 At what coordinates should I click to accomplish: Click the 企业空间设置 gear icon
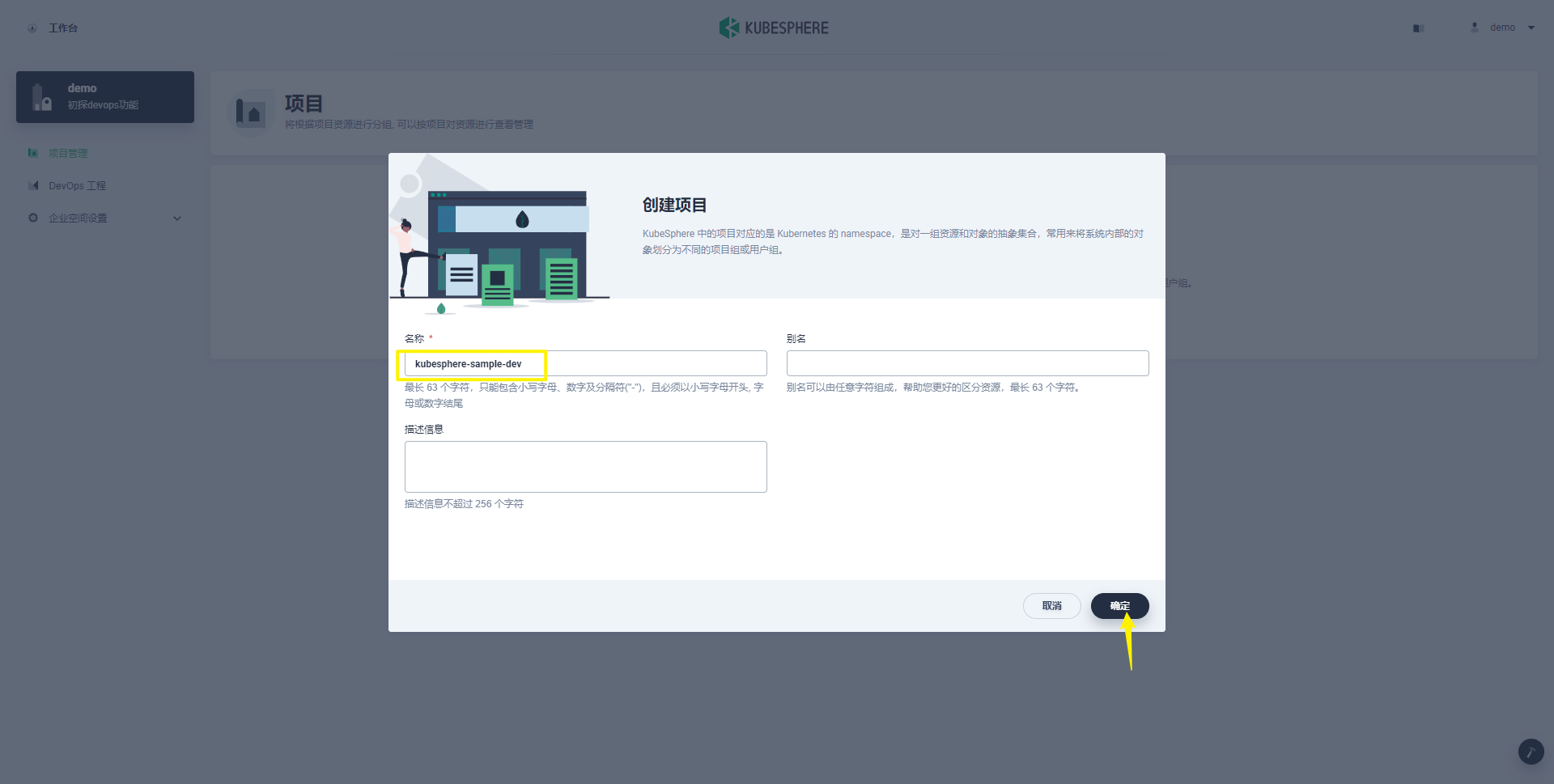click(x=33, y=218)
